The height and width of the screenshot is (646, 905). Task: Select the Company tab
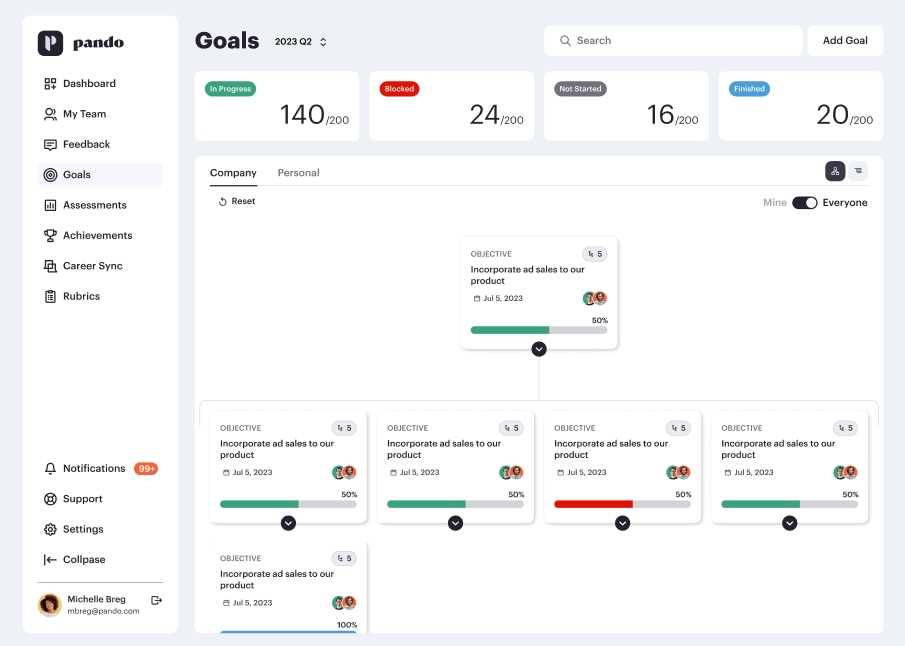233,173
